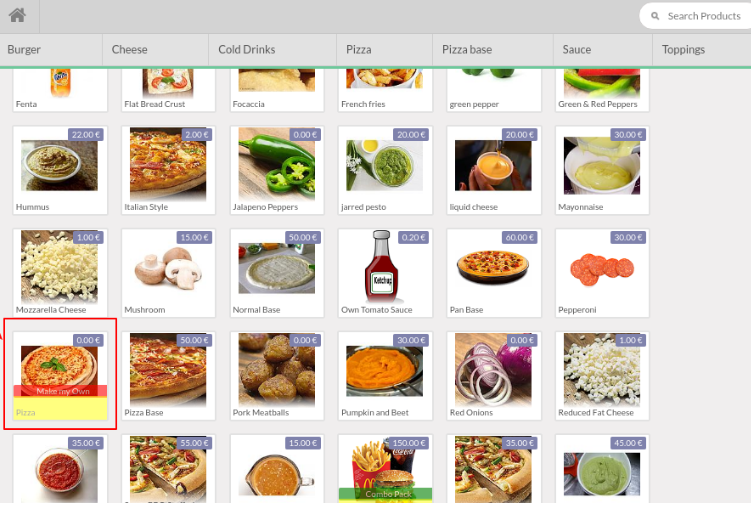Select the Italian Style pizza
751x509 pixels.
tap(168, 170)
